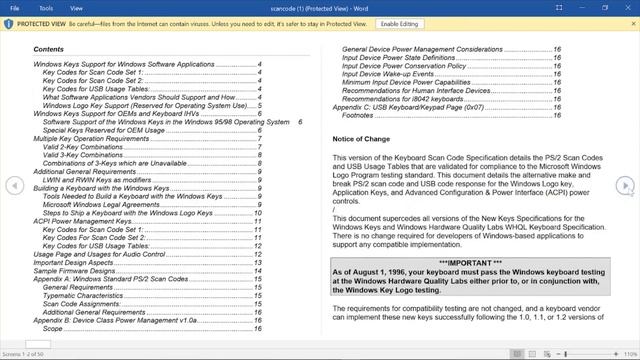
Task: Click the 'Scope' contents entry
Action: coord(152,329)
